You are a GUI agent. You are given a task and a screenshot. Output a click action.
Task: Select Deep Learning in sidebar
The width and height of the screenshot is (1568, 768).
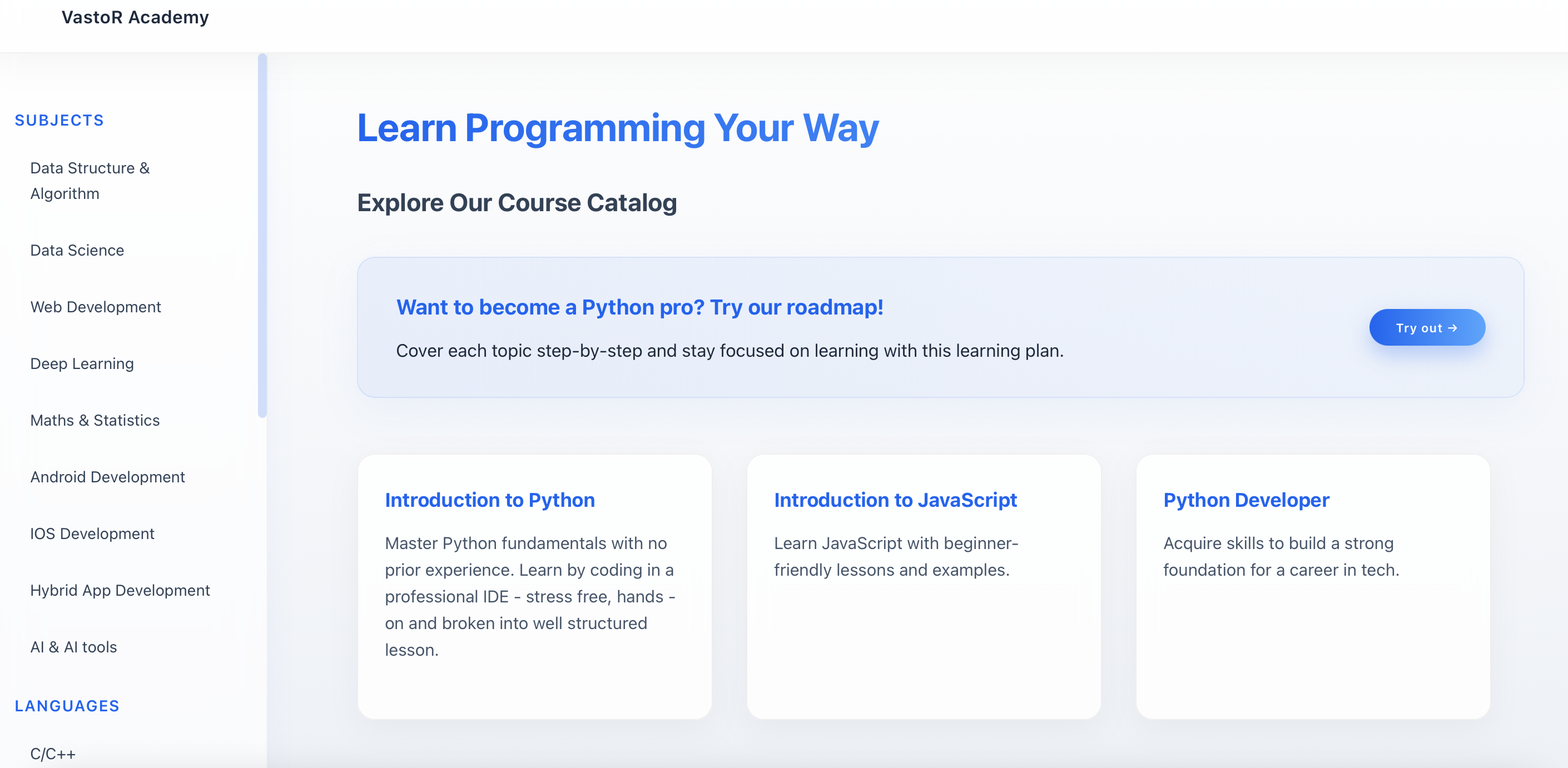82,363
